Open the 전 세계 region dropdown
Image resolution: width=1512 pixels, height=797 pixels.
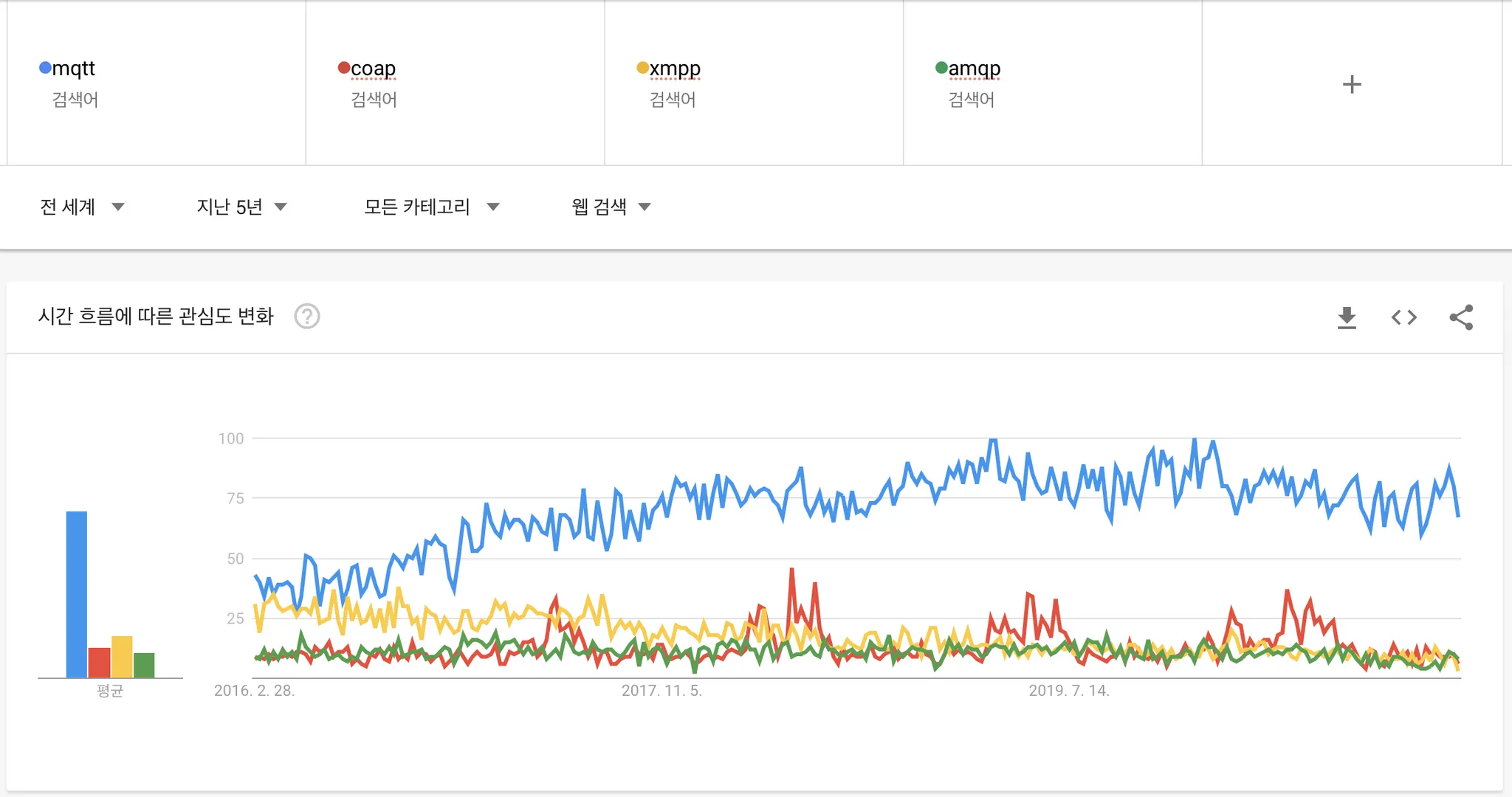tap(82, 207)
